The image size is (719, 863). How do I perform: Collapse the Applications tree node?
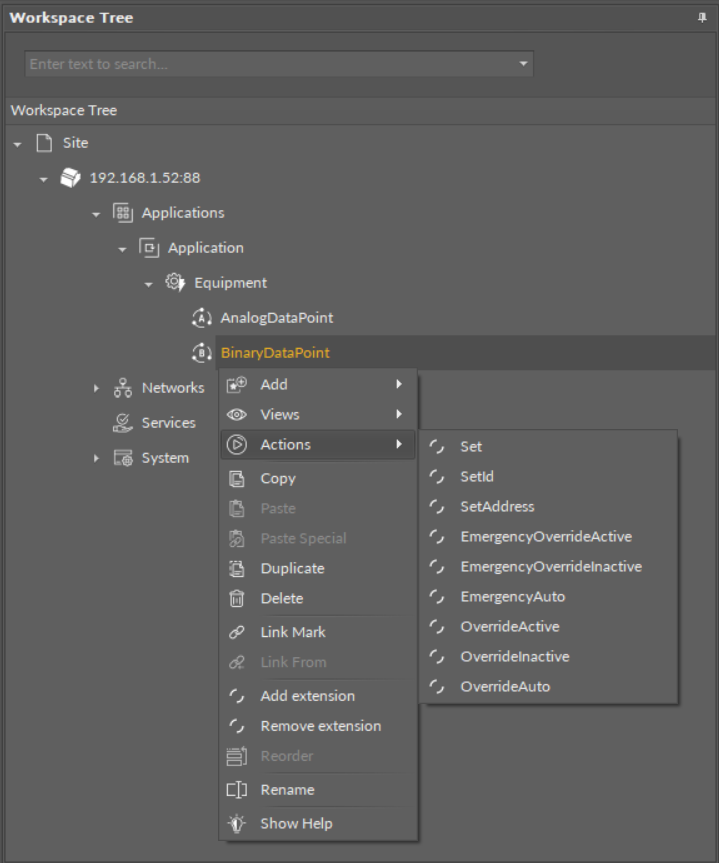[97, 214]
